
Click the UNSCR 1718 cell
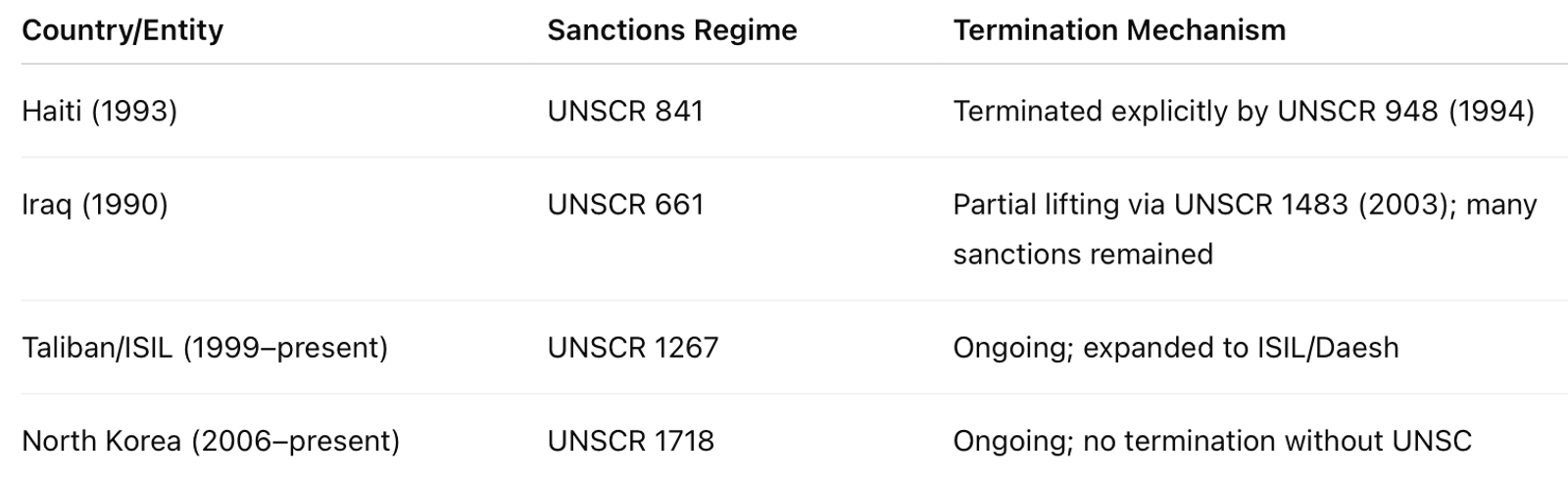pyautogui.click(x=630, y=441)
